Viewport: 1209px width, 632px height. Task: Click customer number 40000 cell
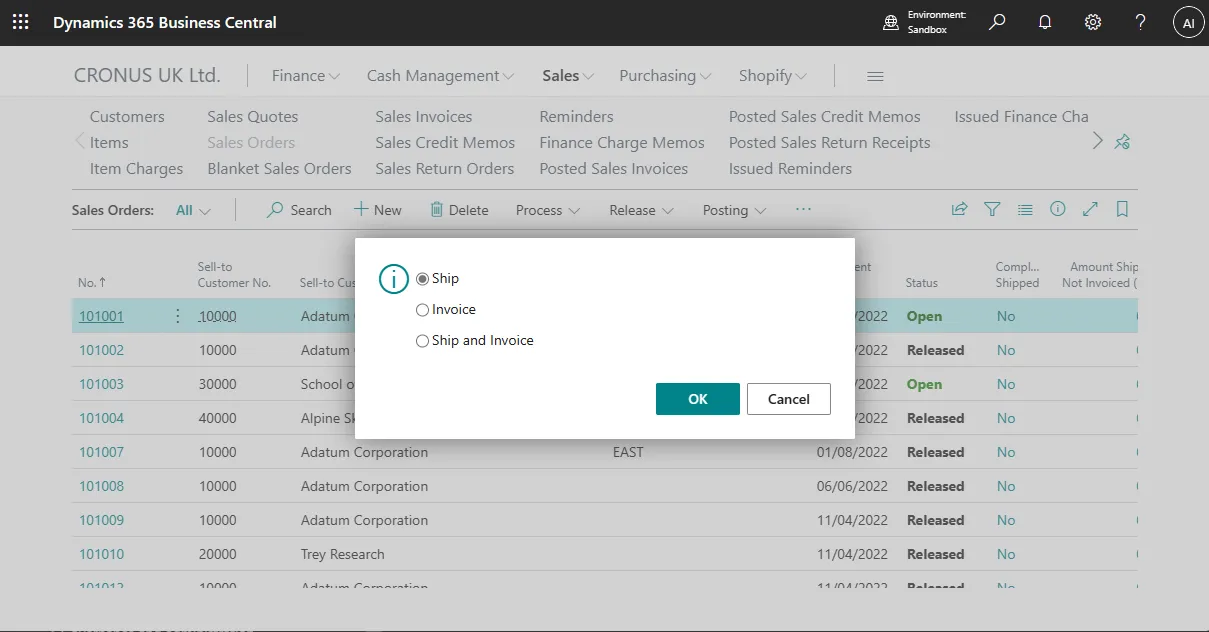[x=218, y=418]
